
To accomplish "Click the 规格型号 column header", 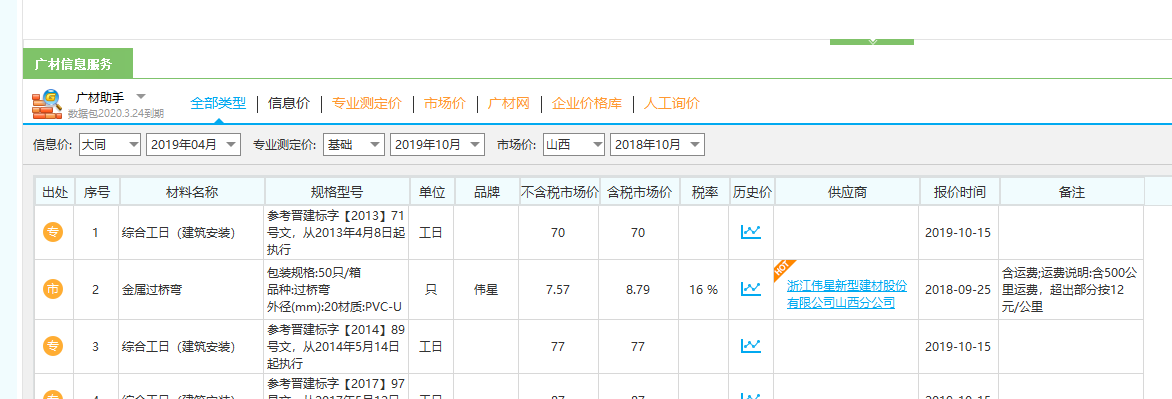I will 337,192.
